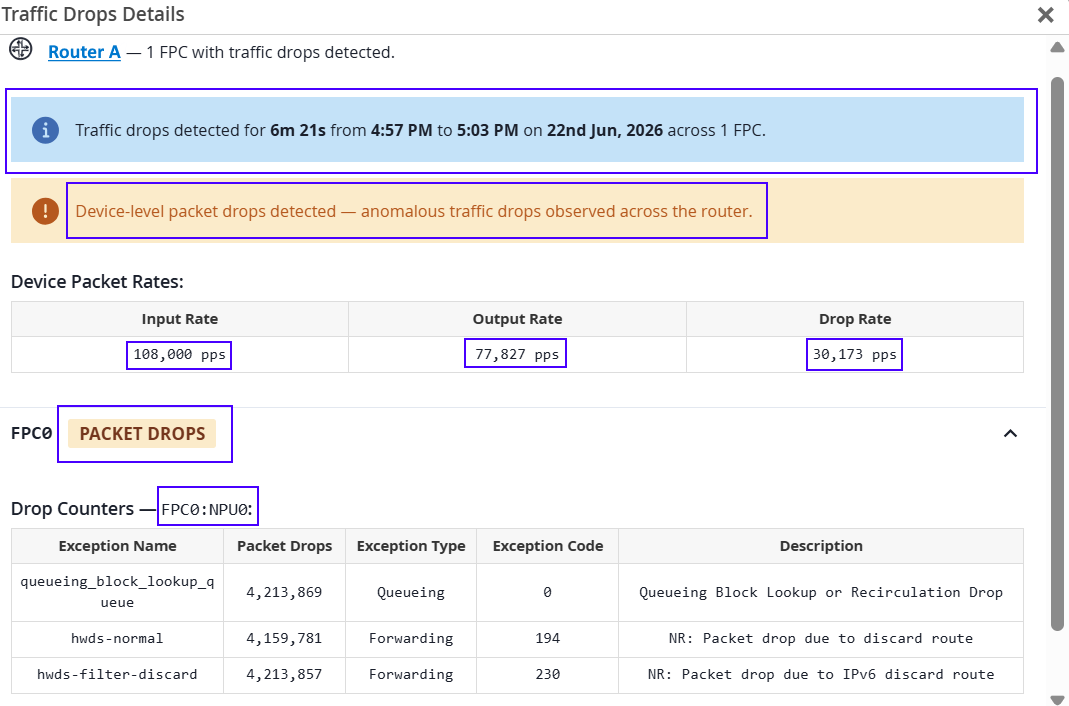Click the Drop Rate column header
The image size is (1069, 706).
[x=855, y=319]
